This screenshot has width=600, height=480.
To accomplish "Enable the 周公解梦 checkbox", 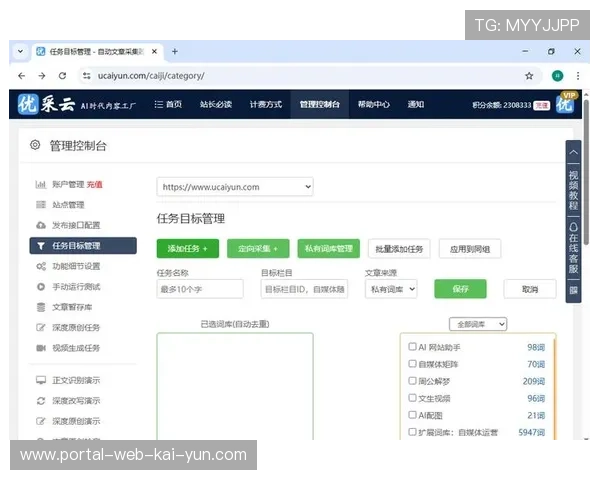I will (x=412, y=381).
